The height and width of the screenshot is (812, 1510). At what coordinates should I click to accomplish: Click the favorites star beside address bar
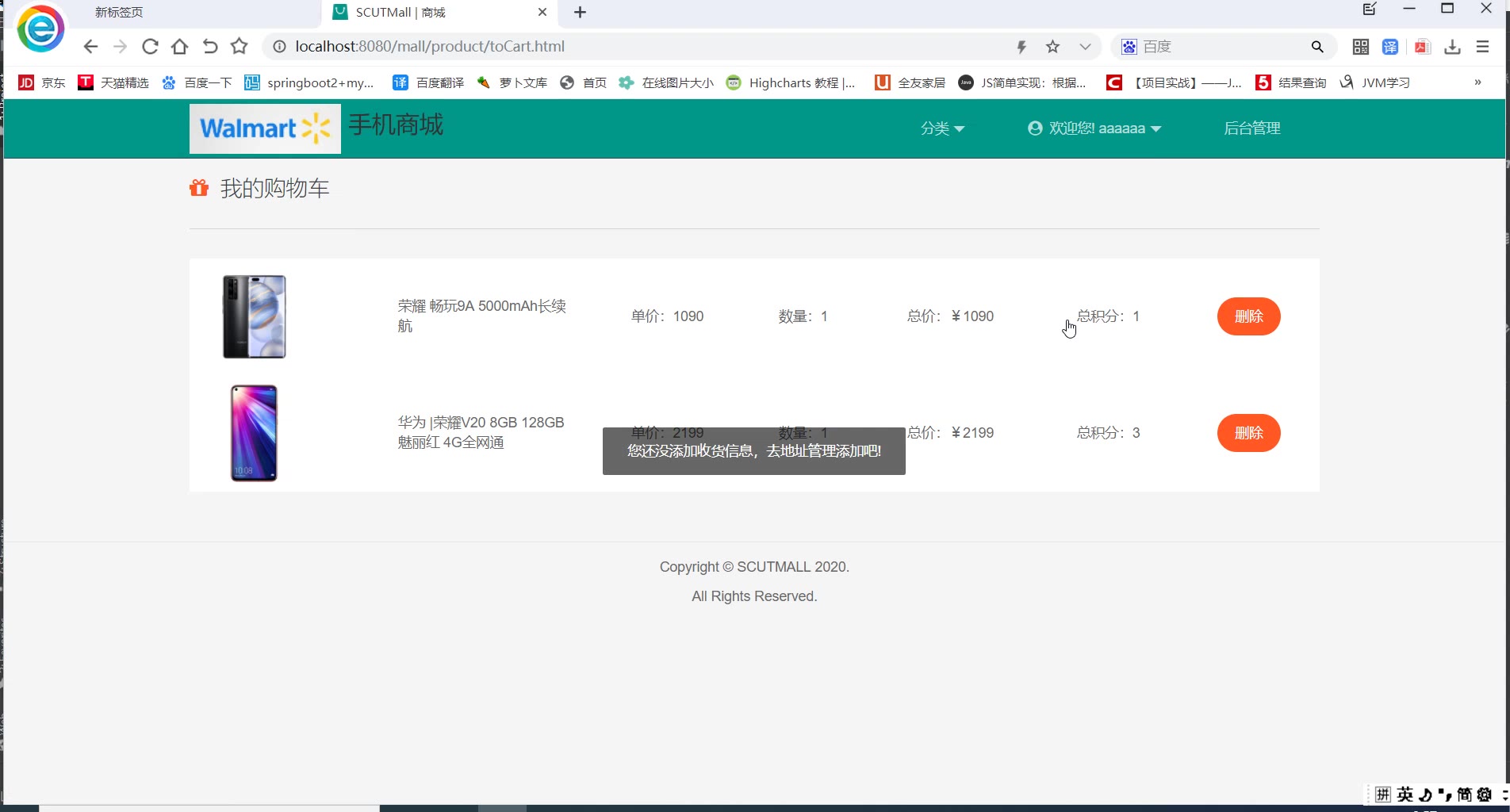[x=239, y=47]
